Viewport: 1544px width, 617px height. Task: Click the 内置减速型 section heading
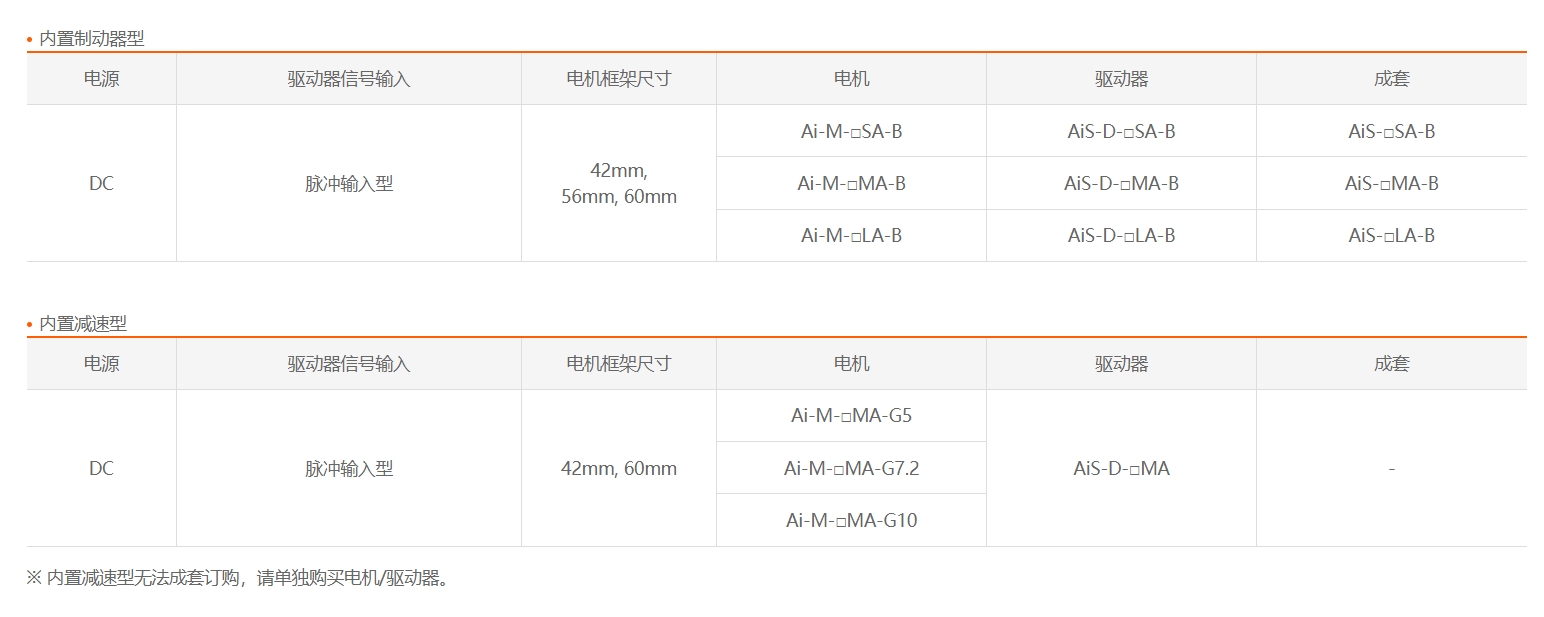click(x=82, y=324)
